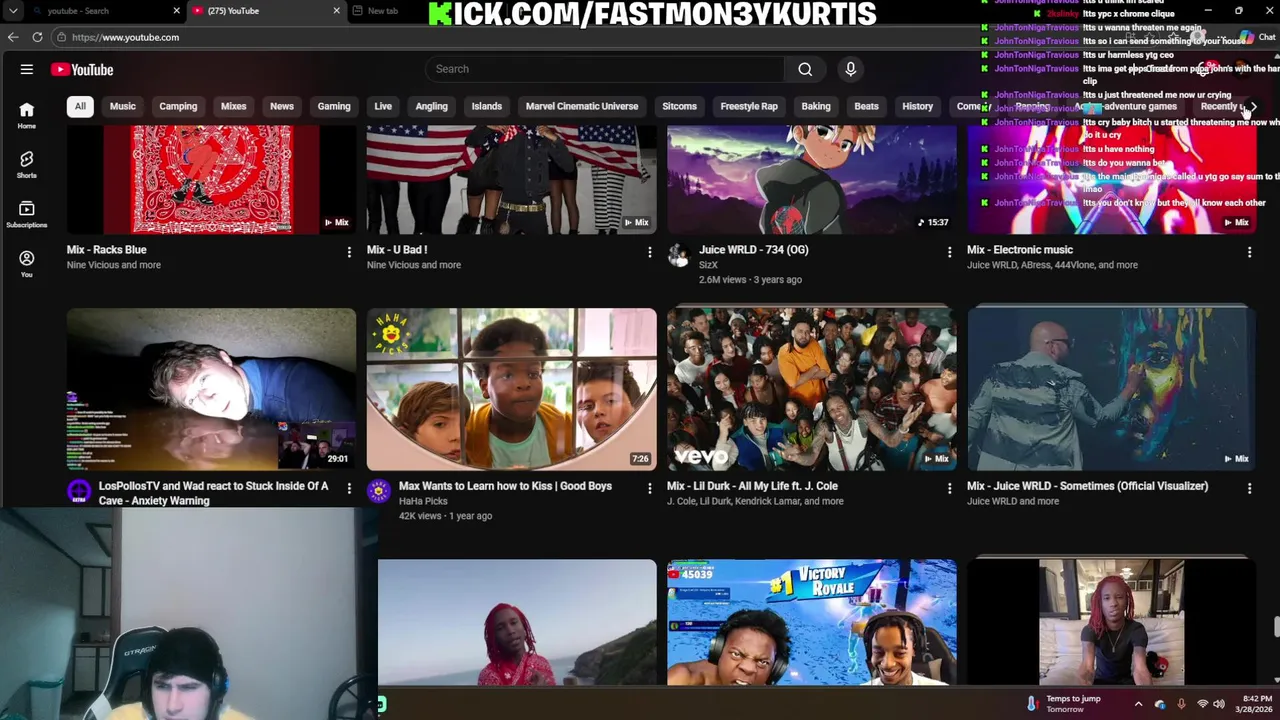Switch to the New tab tab

[383, 11]
